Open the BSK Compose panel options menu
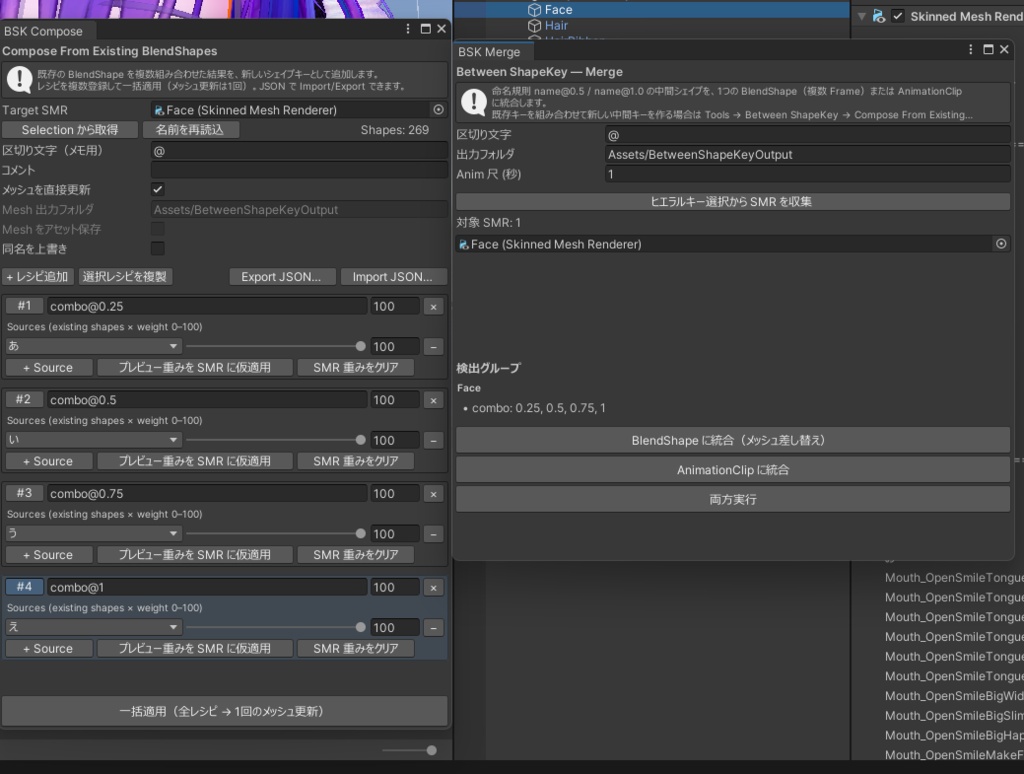 408,29
